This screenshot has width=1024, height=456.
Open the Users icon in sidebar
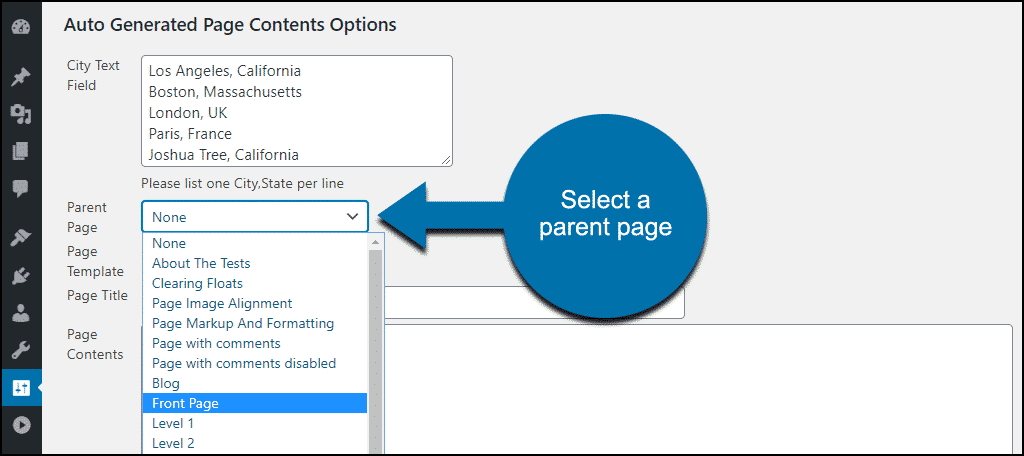coord(21,313)
